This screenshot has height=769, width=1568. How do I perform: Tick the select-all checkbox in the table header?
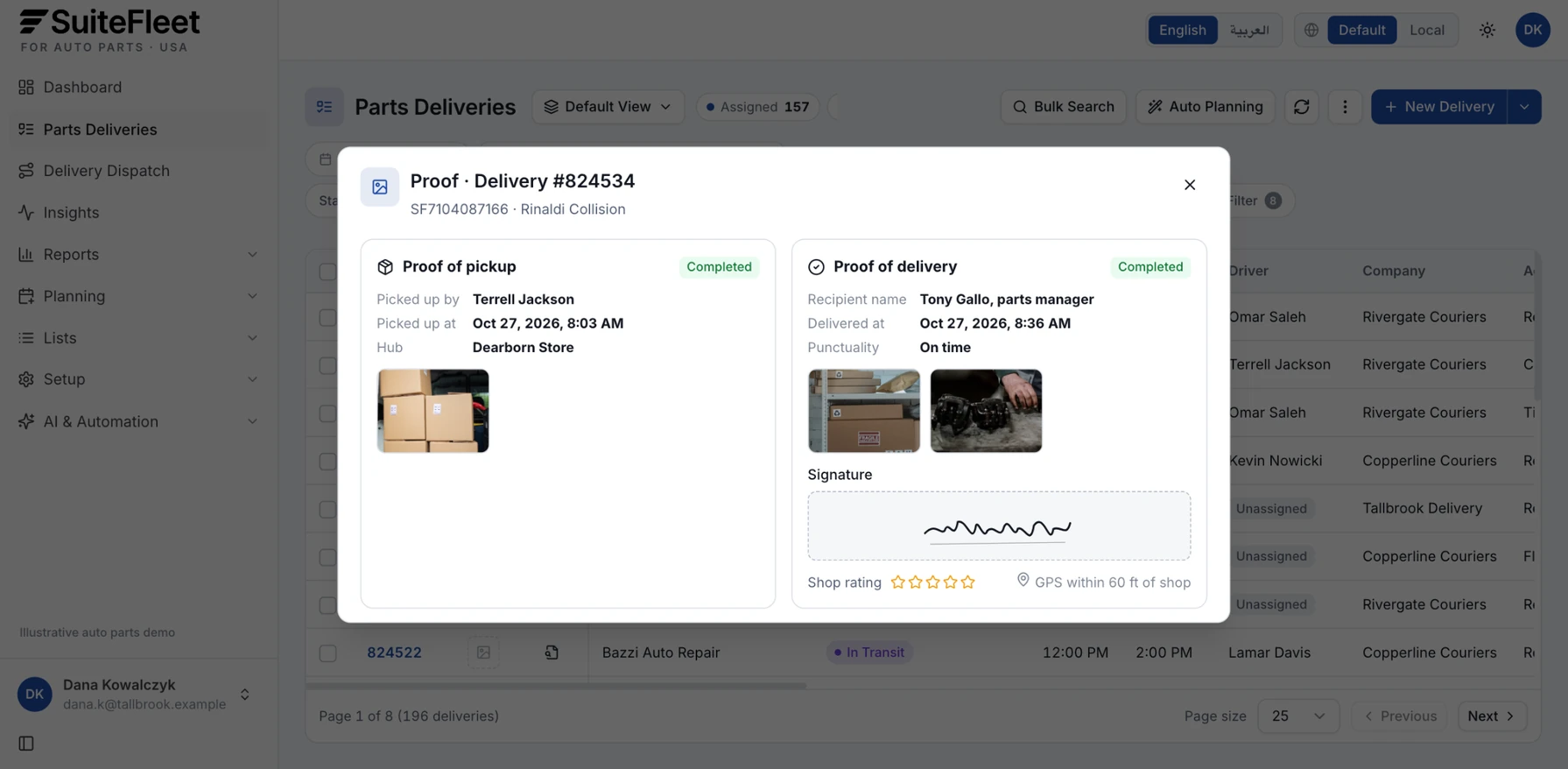click(327, 272)
